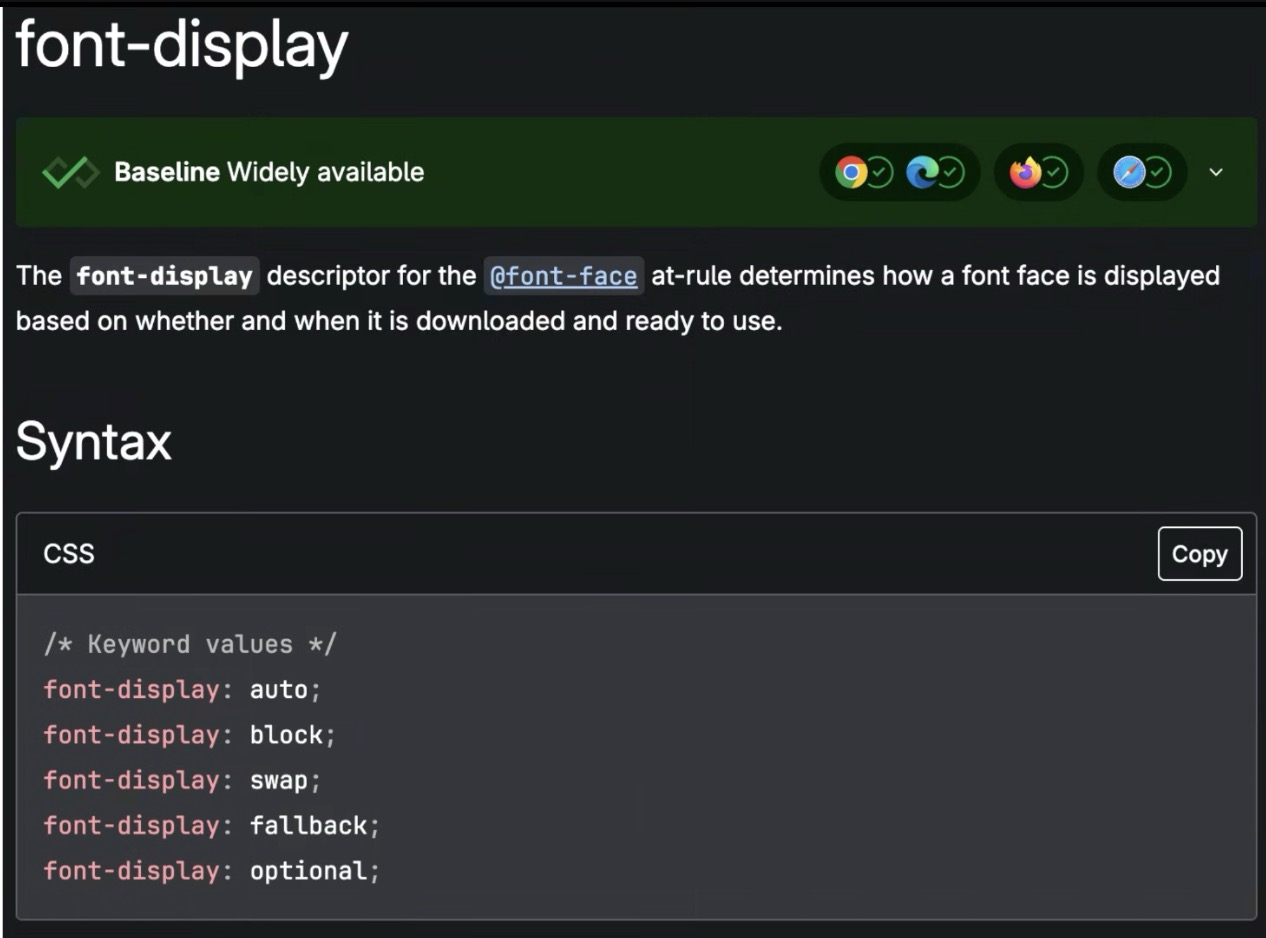Viewport: 1266px width, 938px height.
Task: Click the font-display page title
Action: pos(182,45)
